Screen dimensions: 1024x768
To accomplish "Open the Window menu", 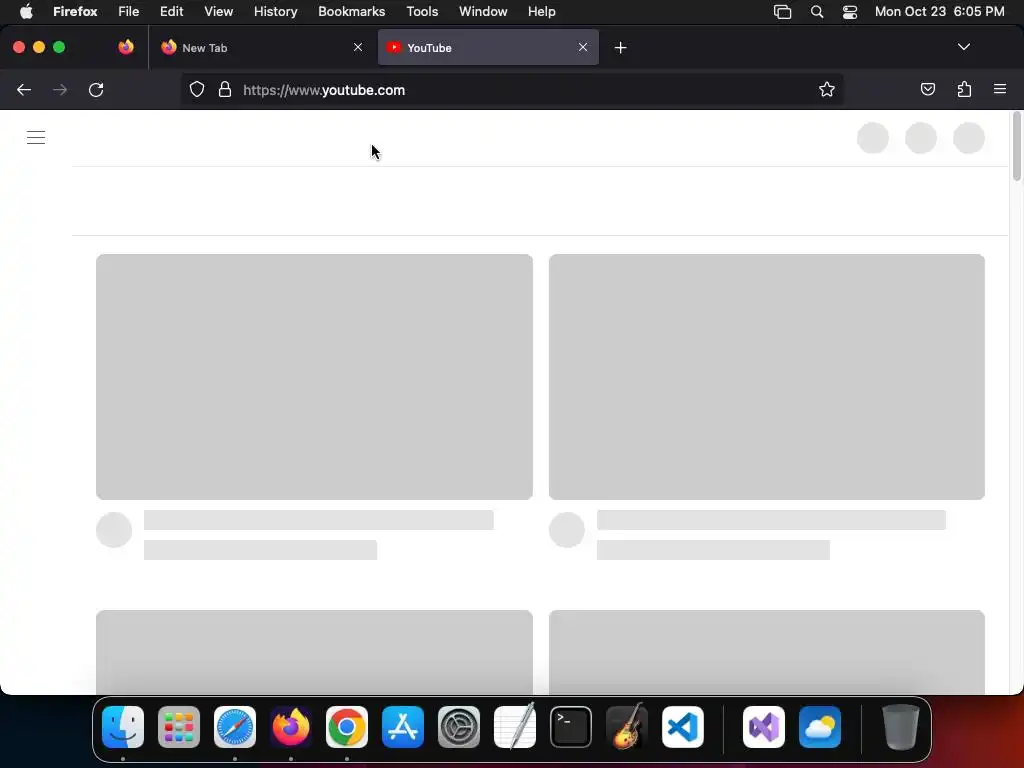I will click(483, 12).
